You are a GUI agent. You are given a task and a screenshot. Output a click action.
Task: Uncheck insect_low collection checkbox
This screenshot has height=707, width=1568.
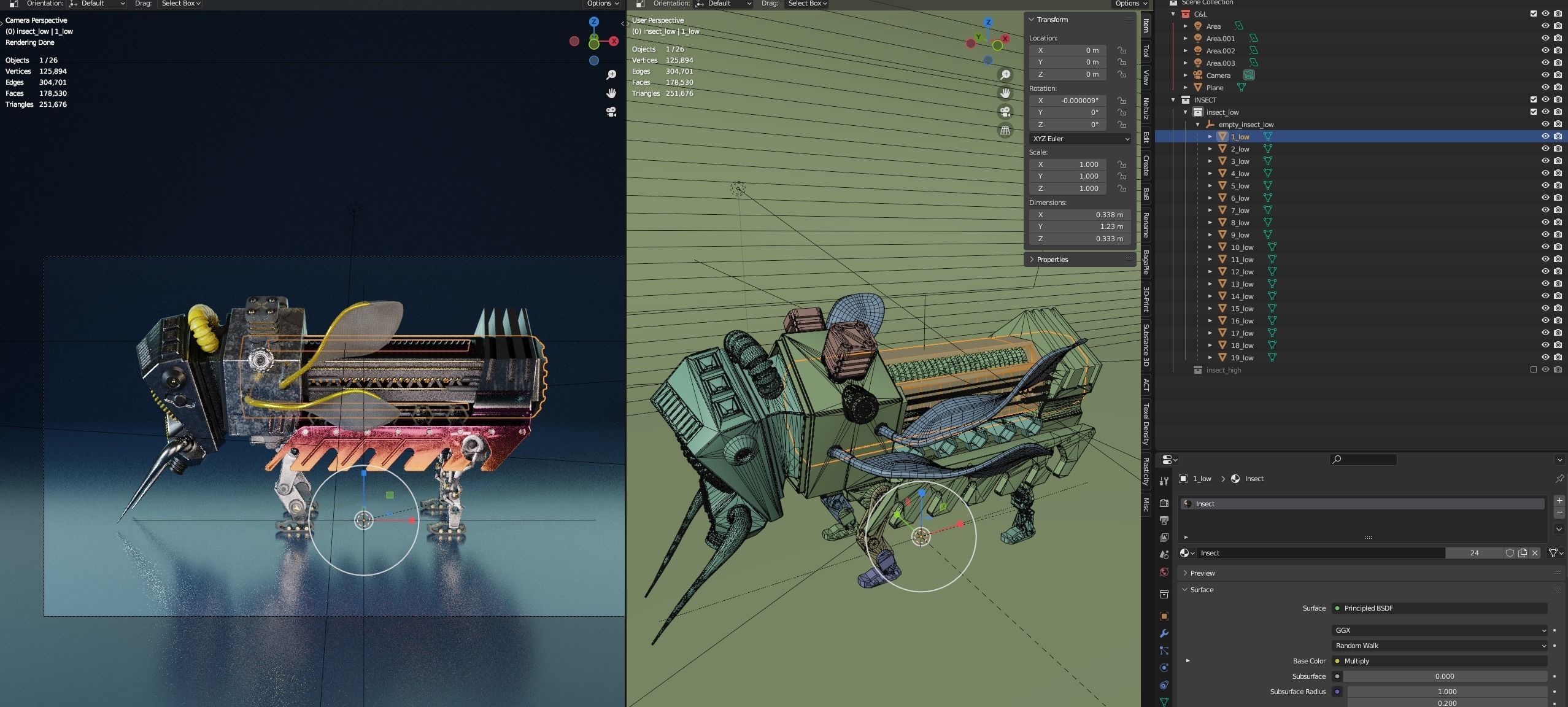[x=1533, y=112]
